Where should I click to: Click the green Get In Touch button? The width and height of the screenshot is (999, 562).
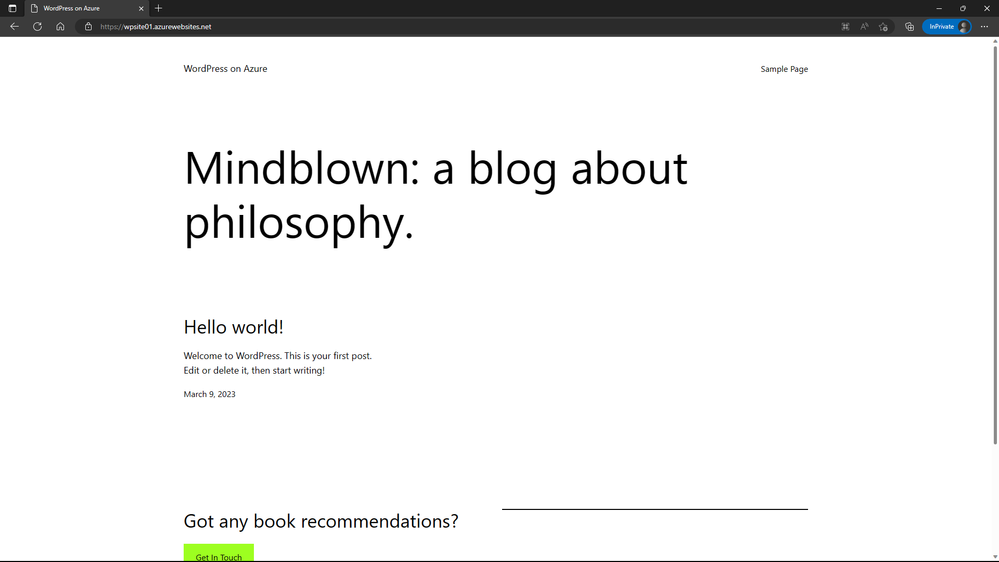coord(219,553)
